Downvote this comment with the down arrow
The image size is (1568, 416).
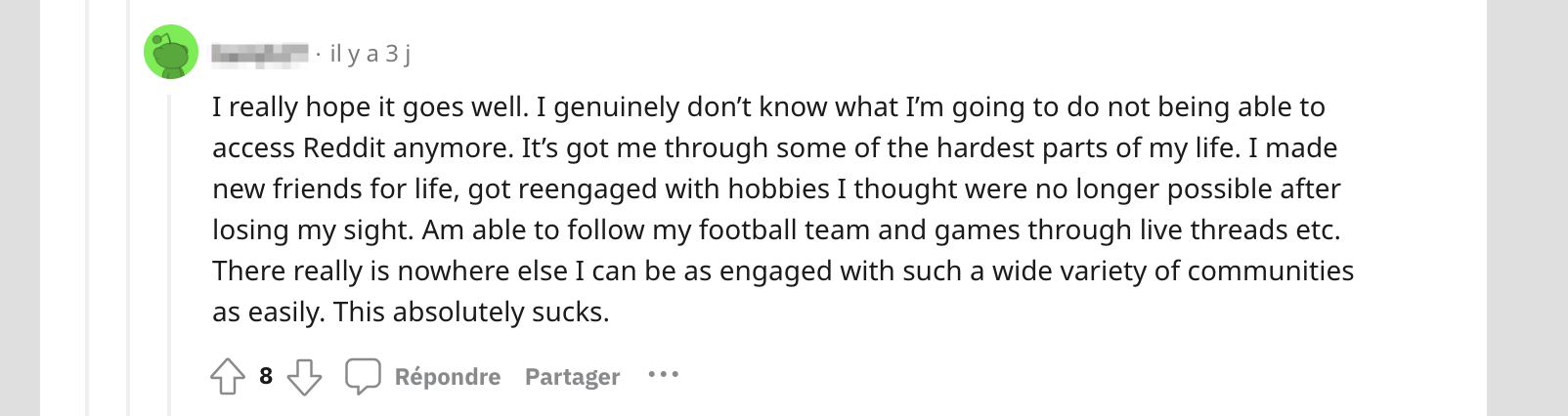coord(304,376)
